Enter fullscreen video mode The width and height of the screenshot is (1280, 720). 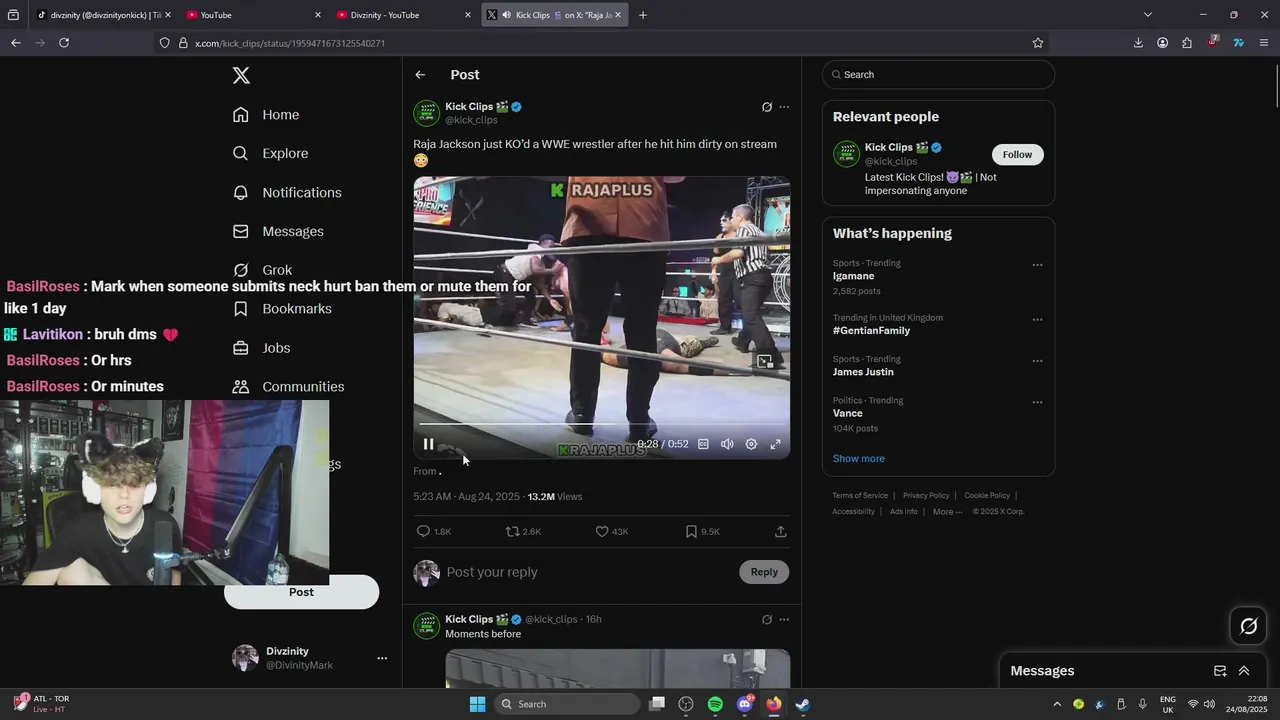click(x=775, y=444)
